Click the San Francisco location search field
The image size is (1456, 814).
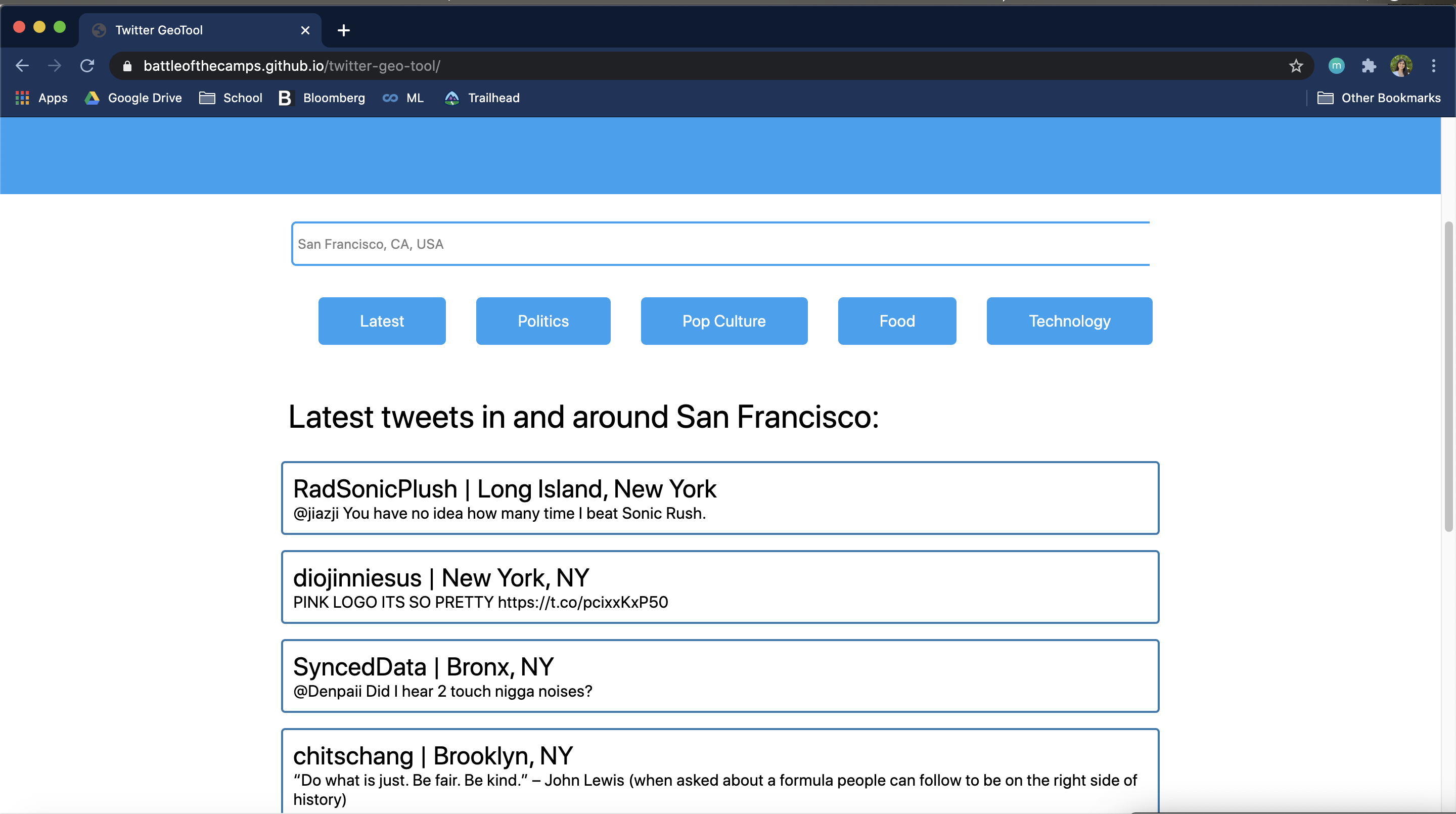(720, 244)
